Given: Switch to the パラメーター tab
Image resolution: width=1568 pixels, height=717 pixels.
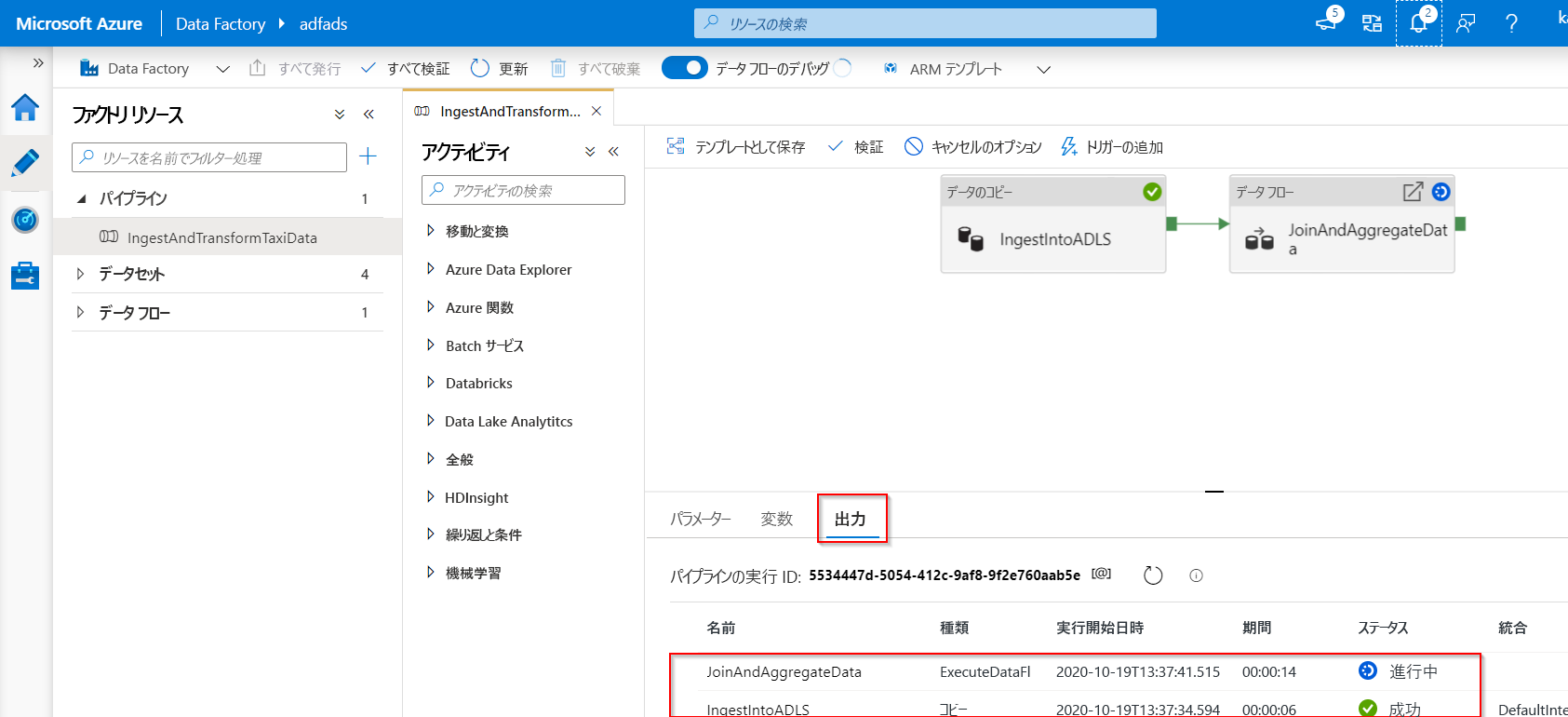Looking at the screenshot, I should (x=701, y=519).
